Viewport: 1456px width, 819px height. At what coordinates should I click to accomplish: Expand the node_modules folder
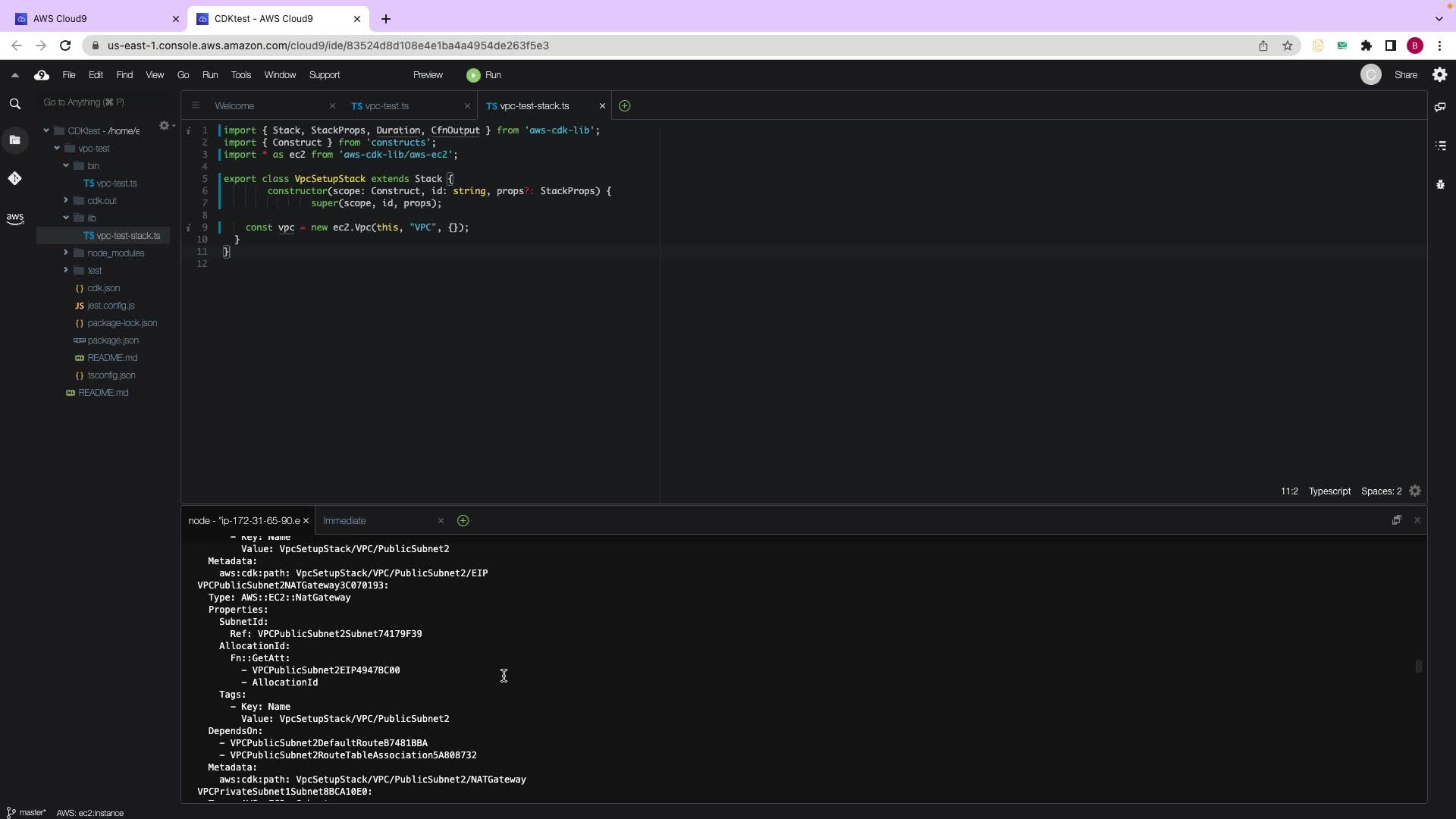point(66,253)
